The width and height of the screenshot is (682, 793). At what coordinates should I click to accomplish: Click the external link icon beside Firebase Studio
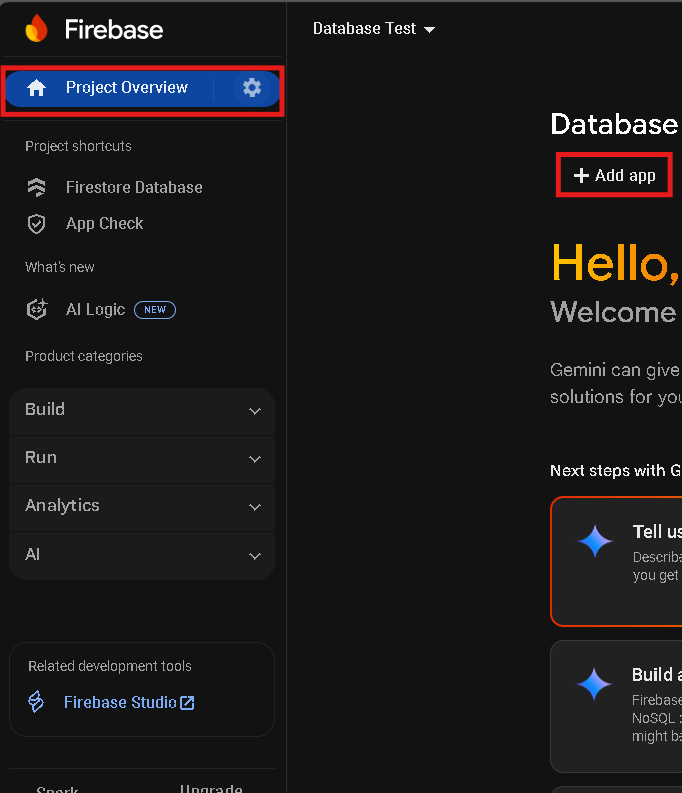pos(187,703)
